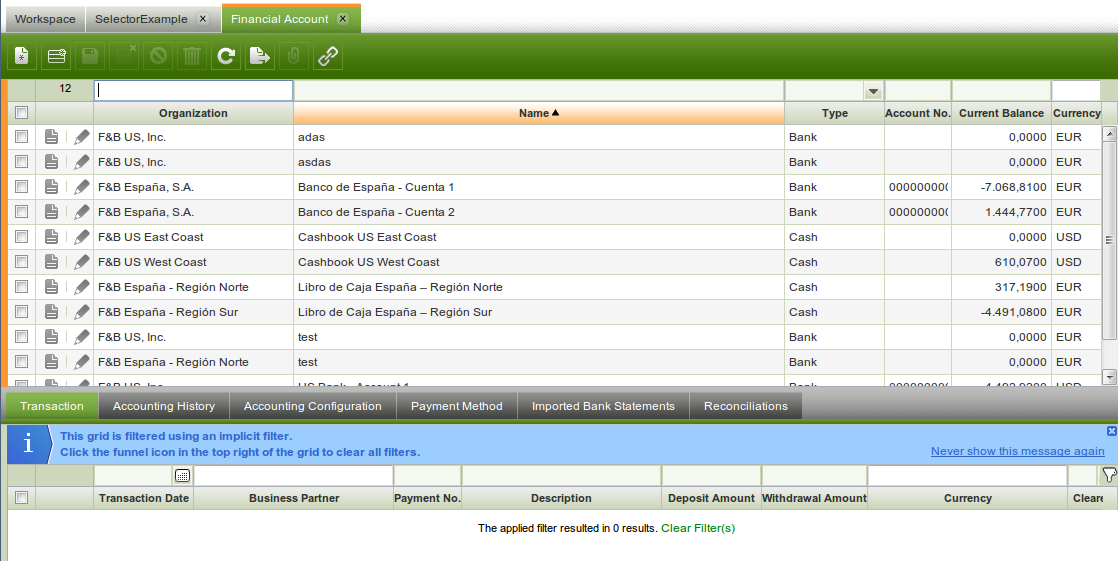This screenshot has width=1118, height=561.
Task: Click the Business Partner filter field
Action: click(293, 475)
